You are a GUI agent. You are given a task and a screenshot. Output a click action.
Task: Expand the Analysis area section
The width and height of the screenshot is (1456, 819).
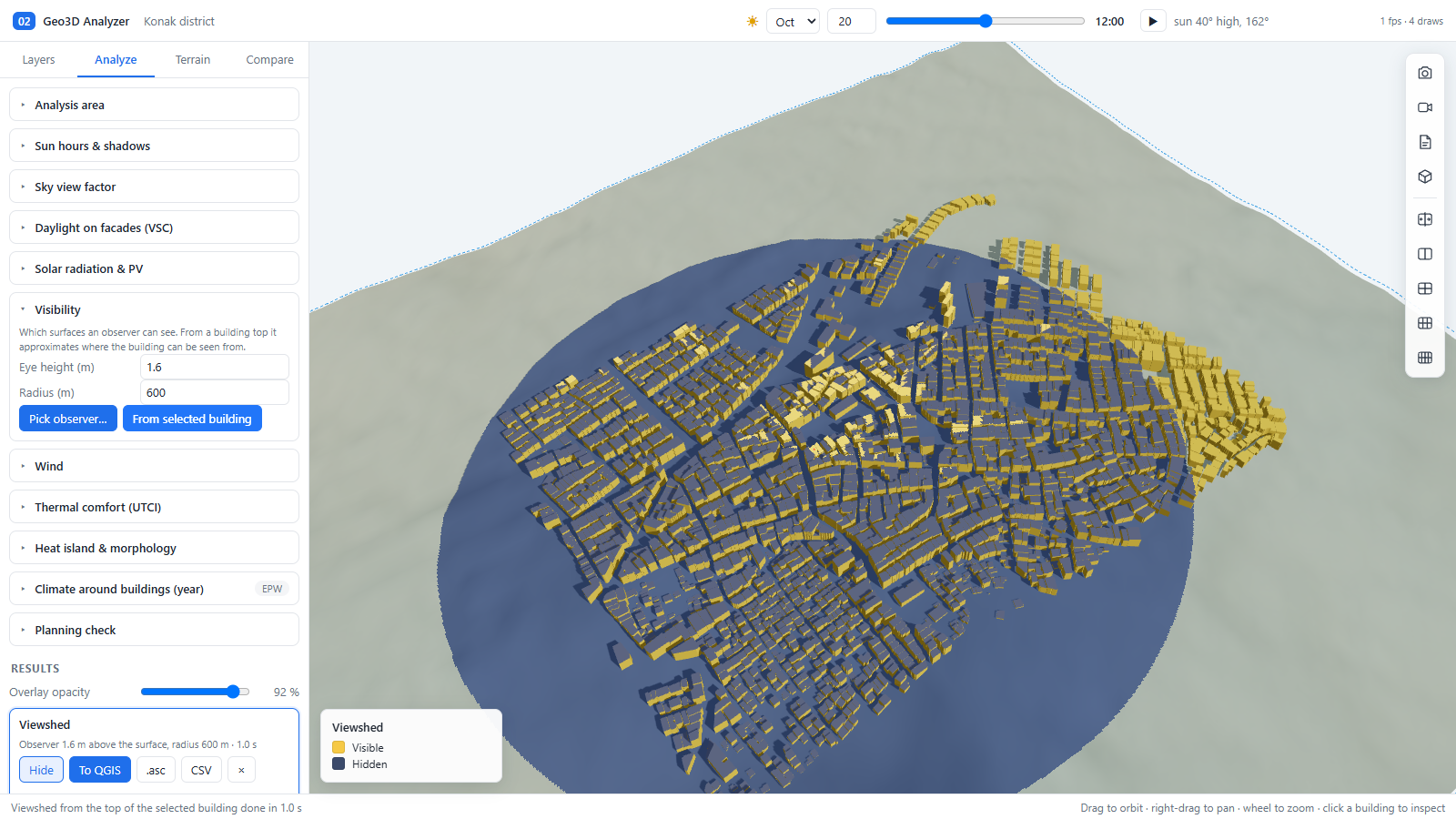pyautogui.click(x=154, y=105)
